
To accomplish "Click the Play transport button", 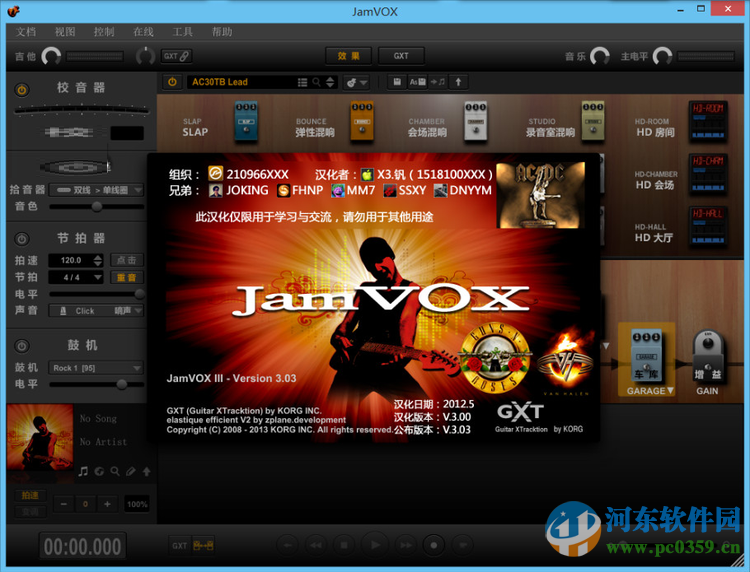I will coord(375,545).
